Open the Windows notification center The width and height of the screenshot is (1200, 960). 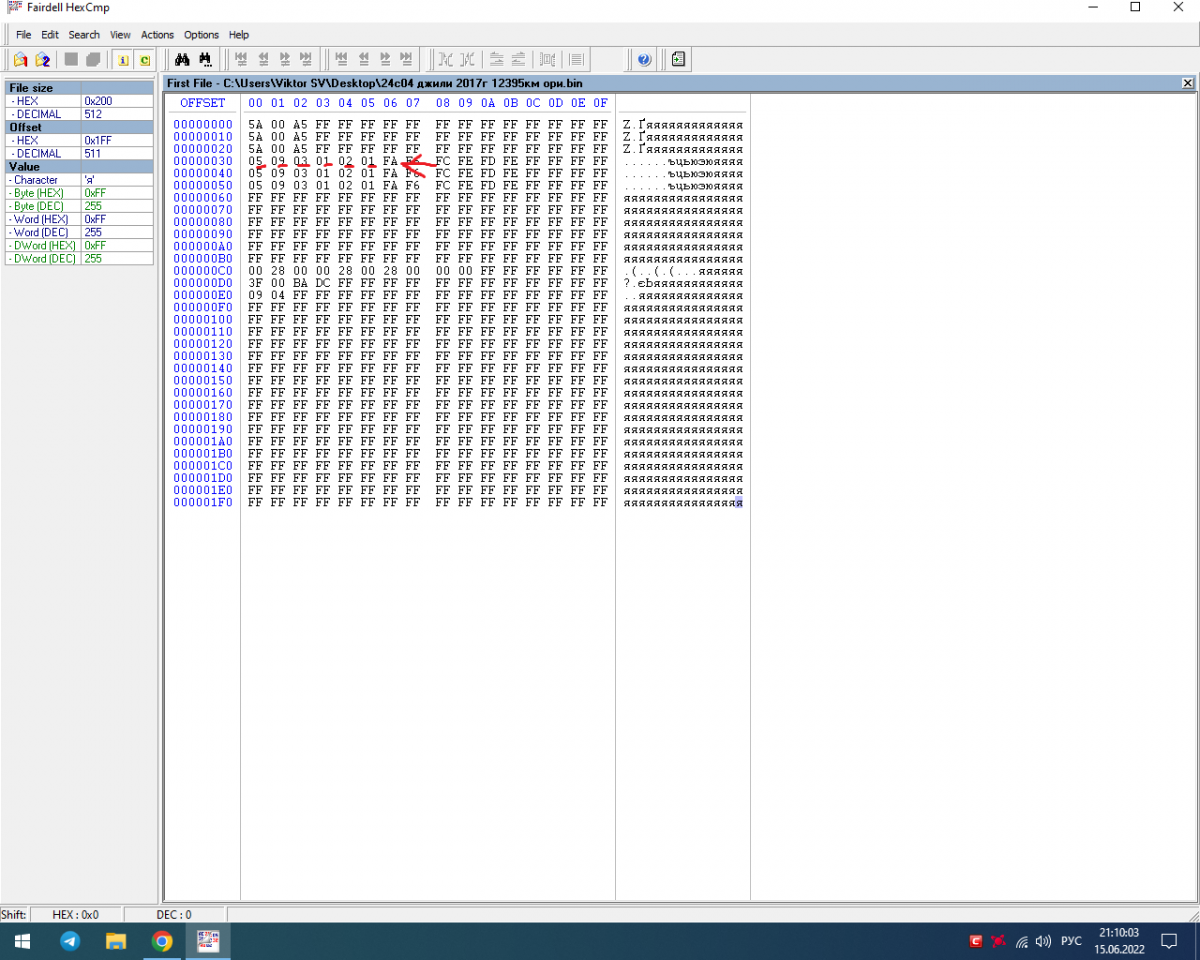1168,941
